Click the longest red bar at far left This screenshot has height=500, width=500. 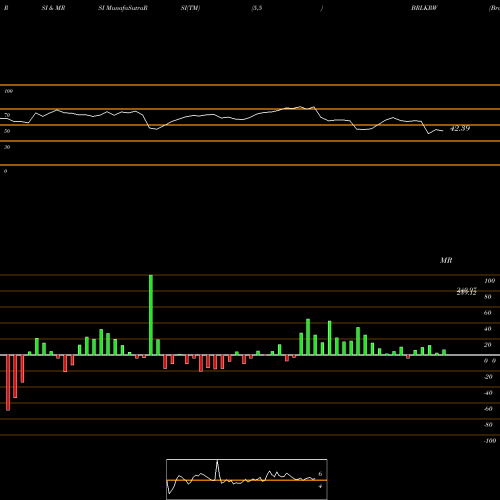coord(8,383)
